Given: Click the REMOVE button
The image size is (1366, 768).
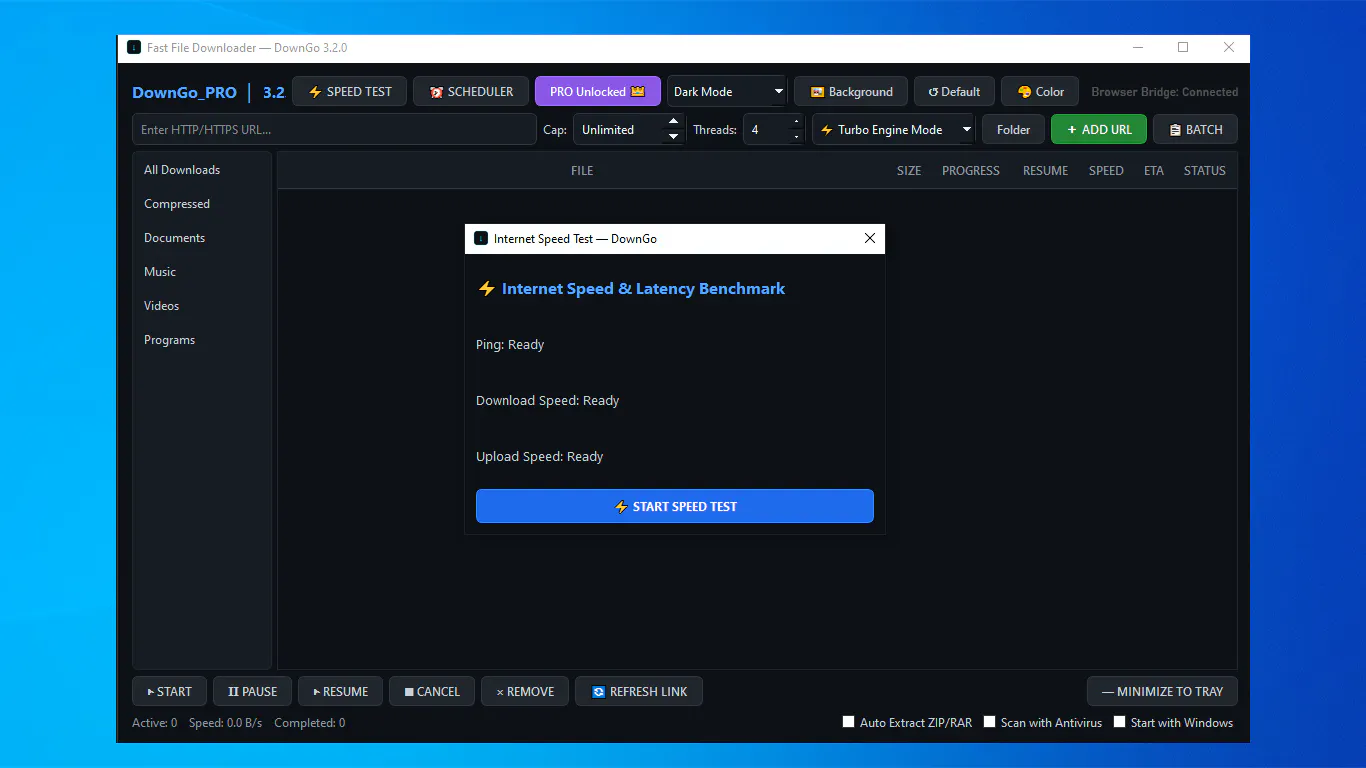Looking at the screenshot, I should [x=525, y=691].
